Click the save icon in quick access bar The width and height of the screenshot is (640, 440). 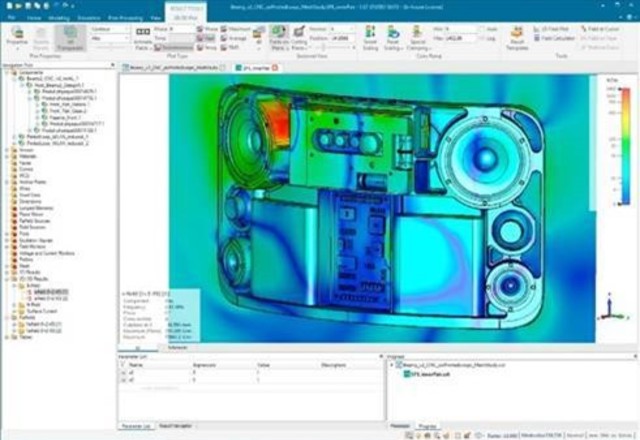click(x=29, y=6)
